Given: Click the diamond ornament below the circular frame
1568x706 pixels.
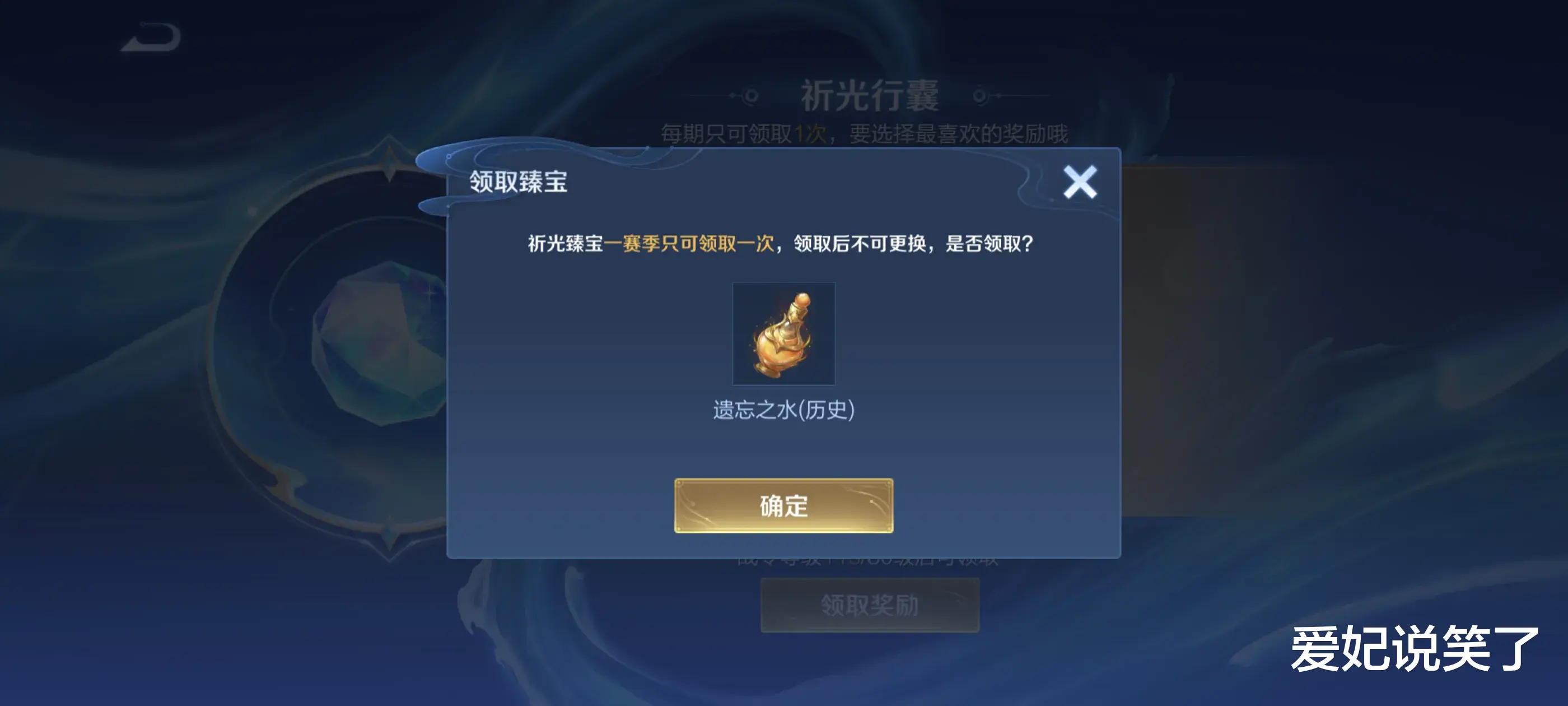Looking at the screenshot, I should pos(390,538).
